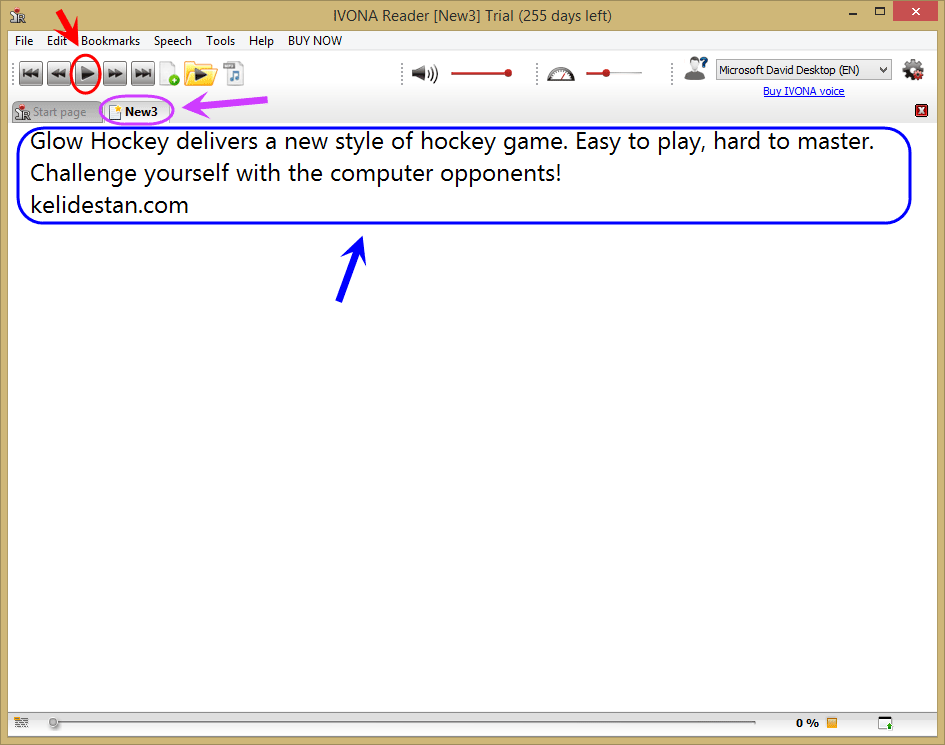Open settings via the gear icon
Viewport: 945px width, 745px height.
pos(913,70)
